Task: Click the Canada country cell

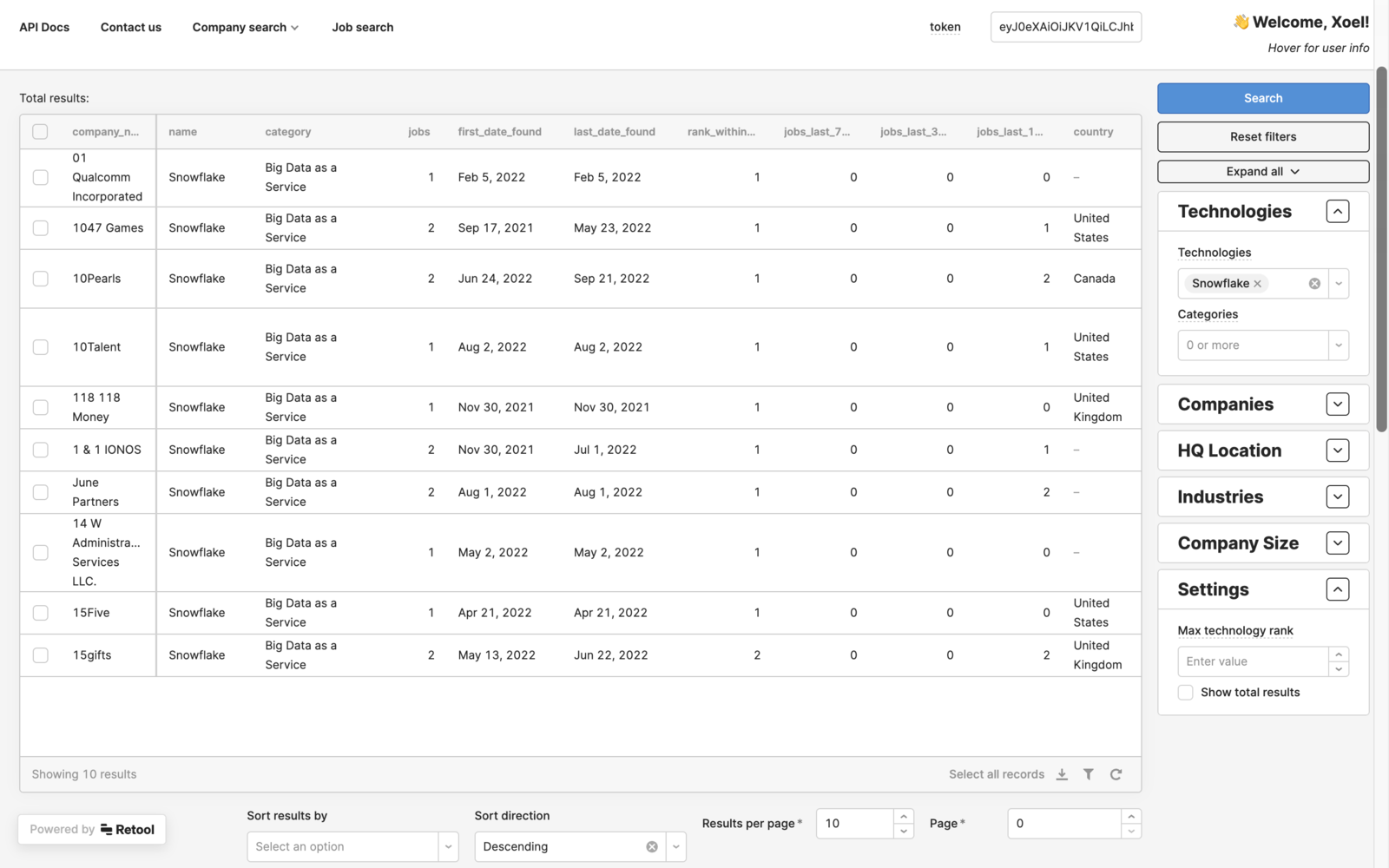Action: click(1094, 279)
